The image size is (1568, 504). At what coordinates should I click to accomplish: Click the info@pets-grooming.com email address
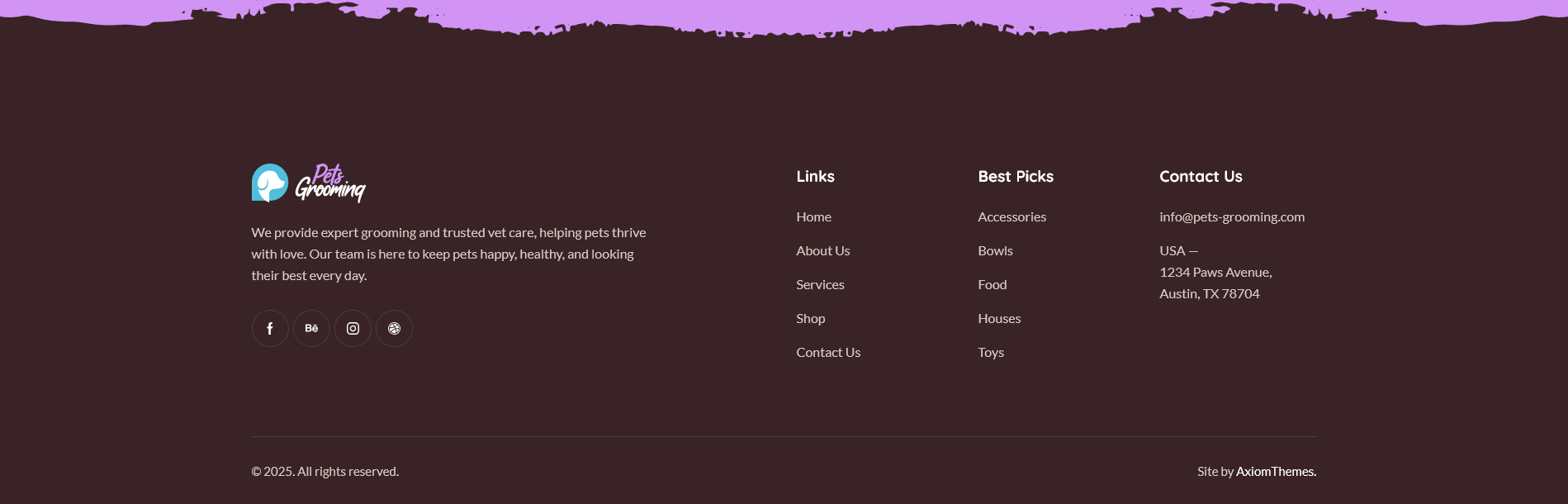(x=1231, y=216)
